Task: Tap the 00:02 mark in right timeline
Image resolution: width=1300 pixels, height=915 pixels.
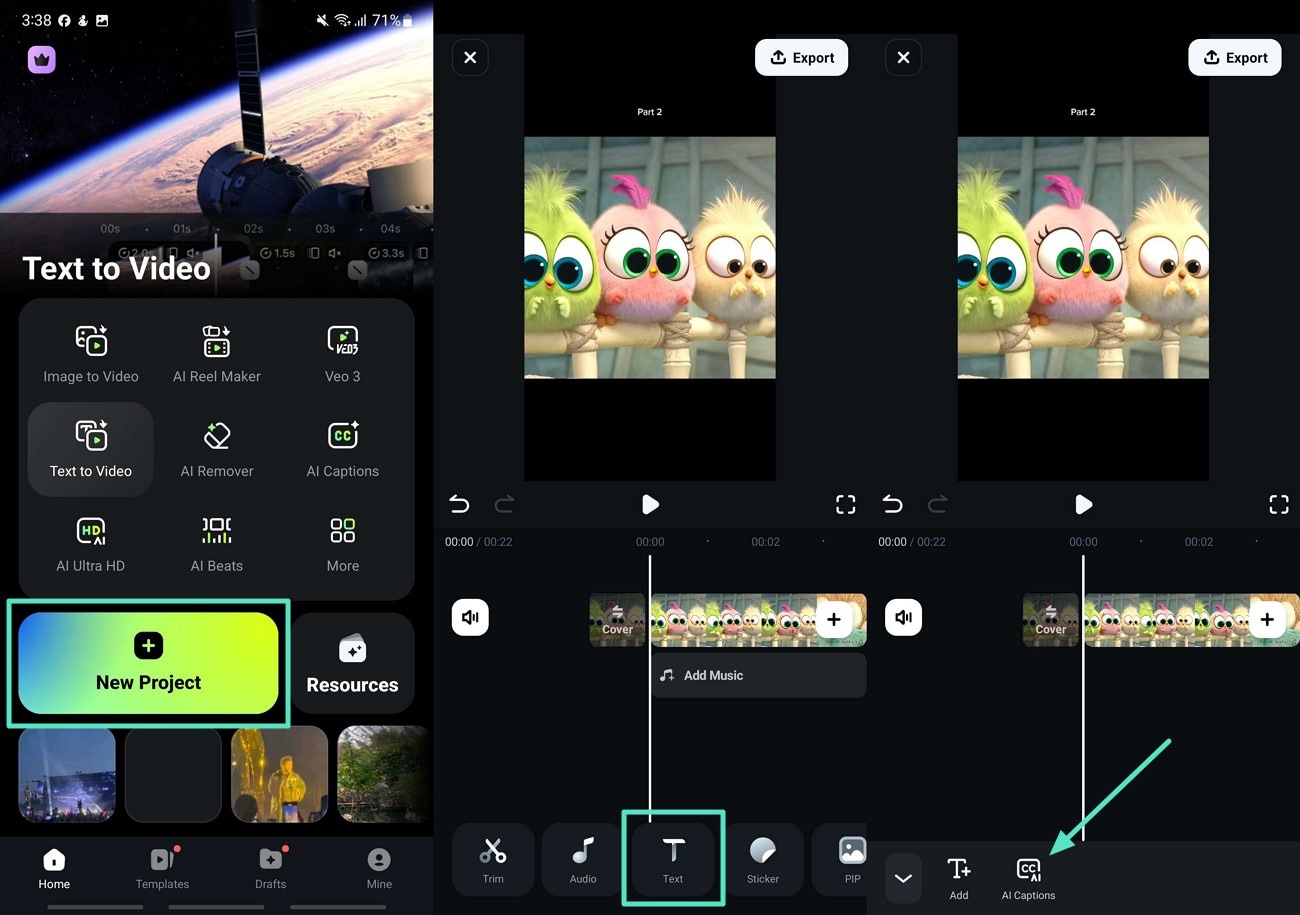Action: click(x=1199, y=542)
